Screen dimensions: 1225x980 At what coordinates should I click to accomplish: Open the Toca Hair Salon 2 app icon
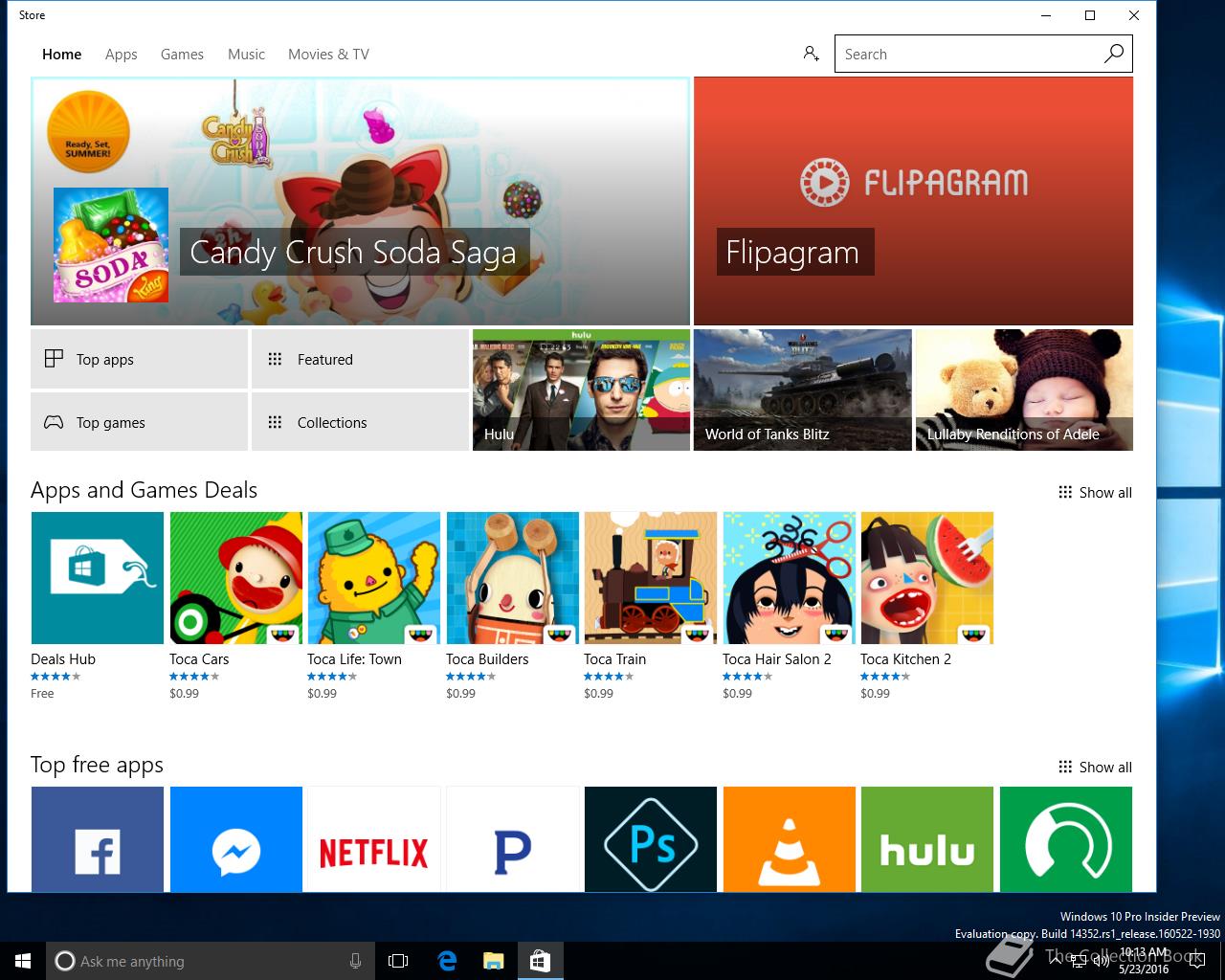(x=790, y=578)
